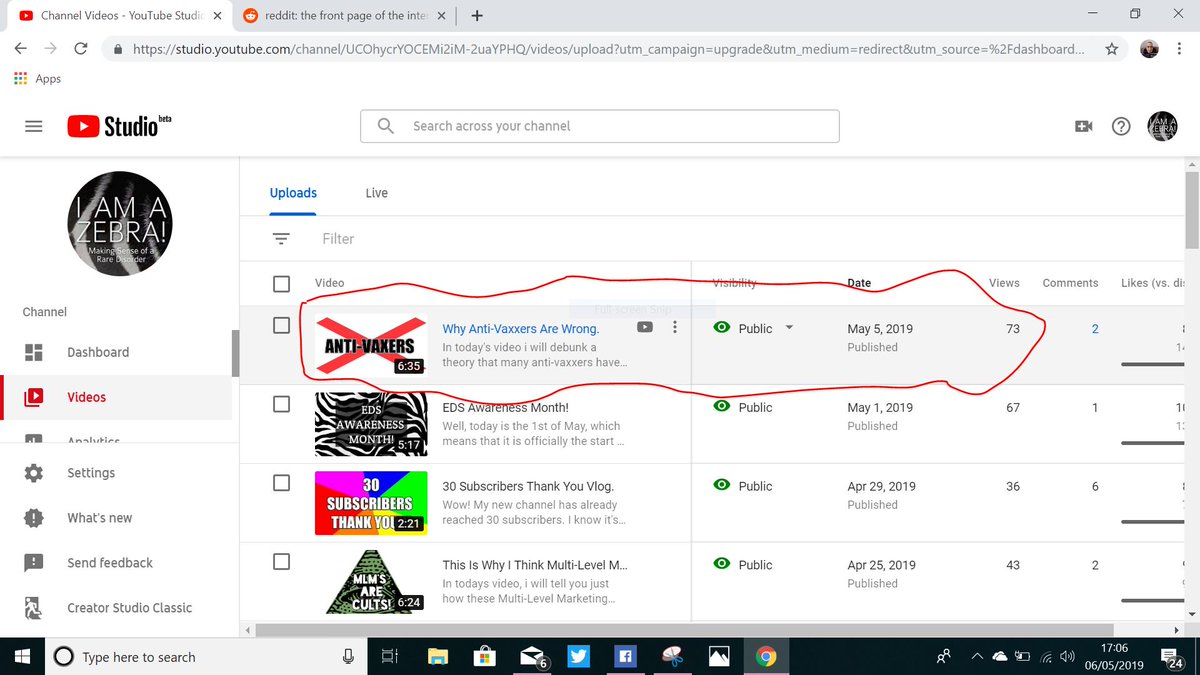Switch to reddit browser tab

point(343,16)
